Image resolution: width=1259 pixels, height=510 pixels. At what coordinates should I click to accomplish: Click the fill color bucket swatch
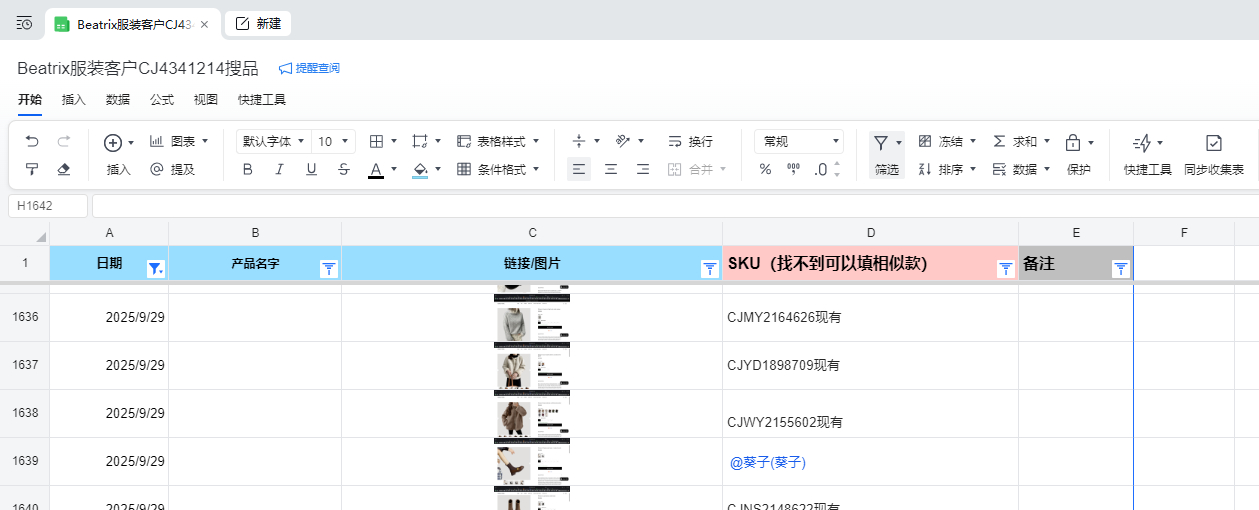(420, 170)
